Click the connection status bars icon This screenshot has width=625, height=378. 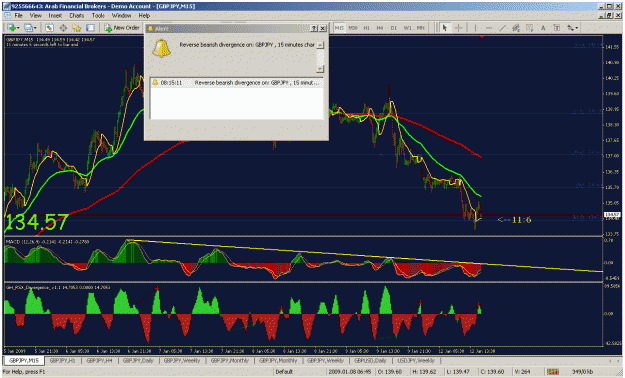click(x=552, y=372)
